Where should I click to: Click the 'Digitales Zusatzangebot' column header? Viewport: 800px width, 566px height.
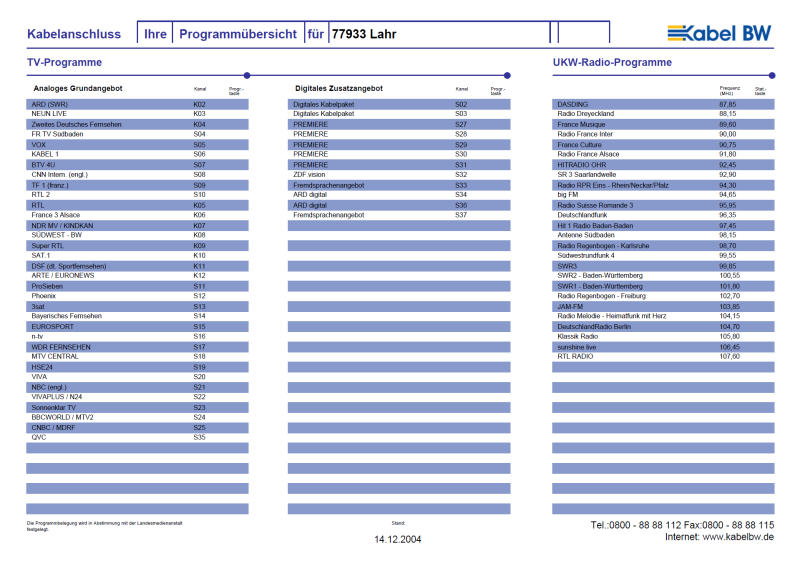(339, 88)
